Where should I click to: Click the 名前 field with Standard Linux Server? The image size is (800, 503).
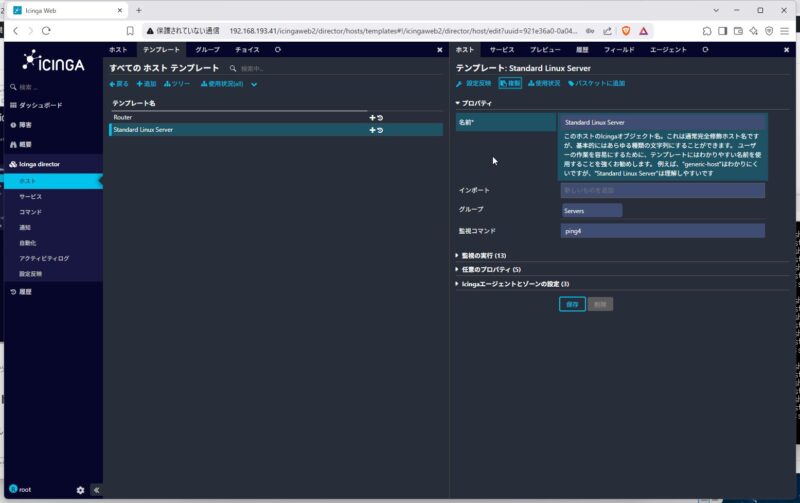coord(663,122)
